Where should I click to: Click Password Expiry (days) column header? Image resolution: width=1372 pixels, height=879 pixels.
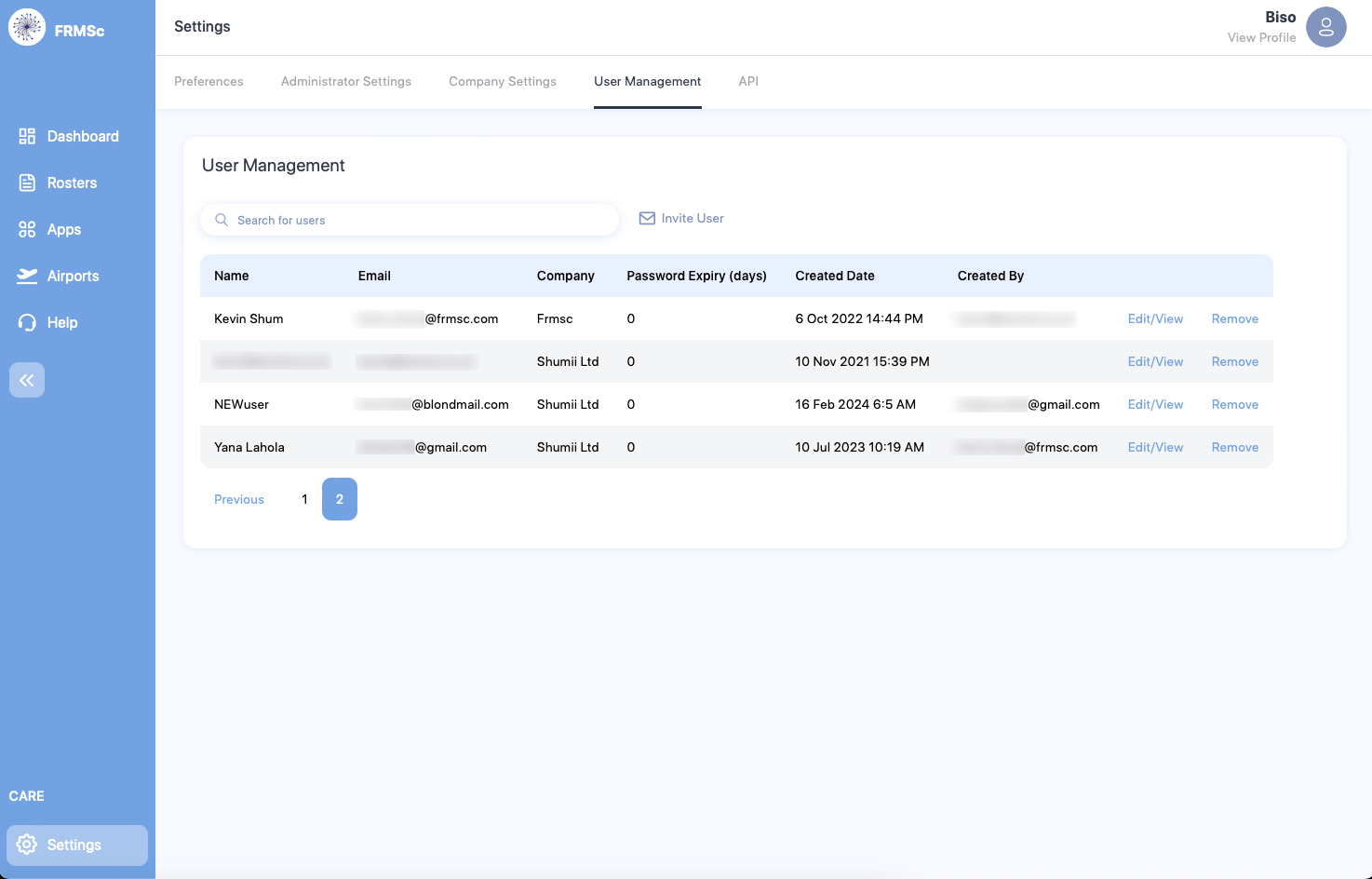[x=697, y=276]
